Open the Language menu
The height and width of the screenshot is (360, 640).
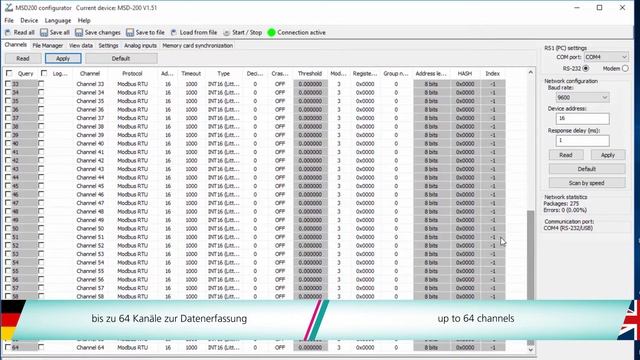[x=58, y=20]
